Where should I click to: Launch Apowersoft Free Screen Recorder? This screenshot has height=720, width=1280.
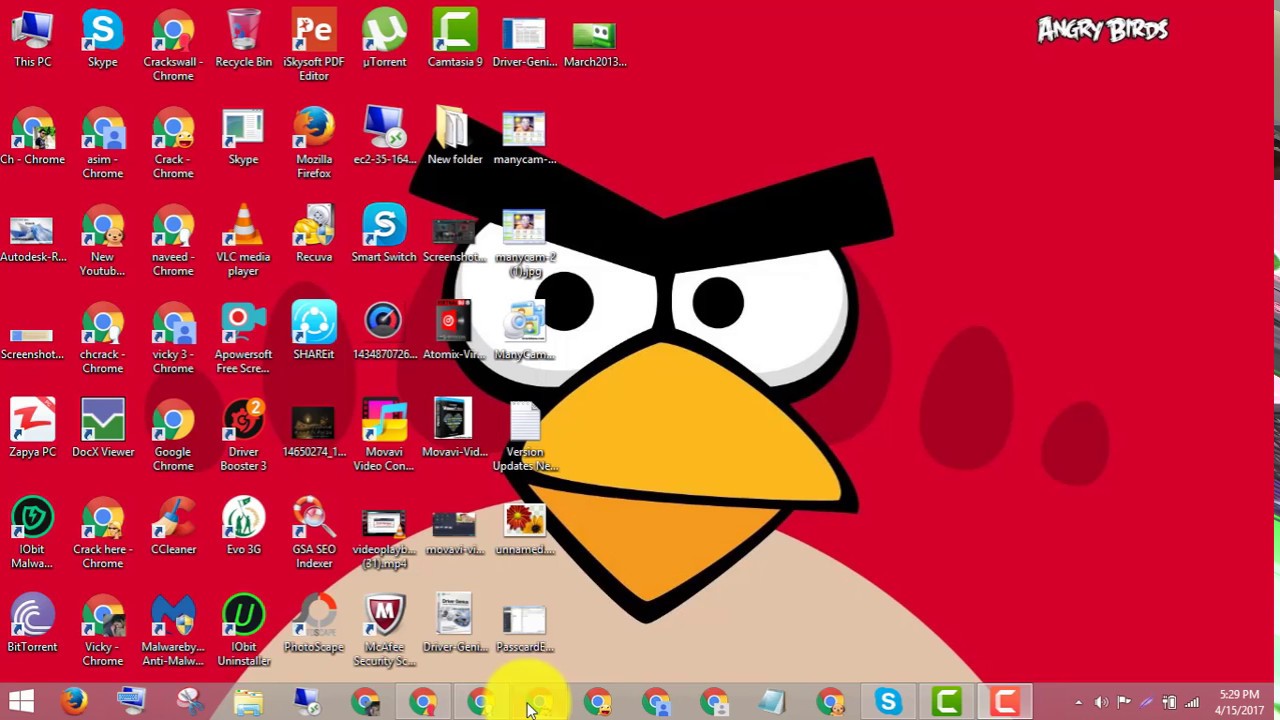click(x=243, y=338)
